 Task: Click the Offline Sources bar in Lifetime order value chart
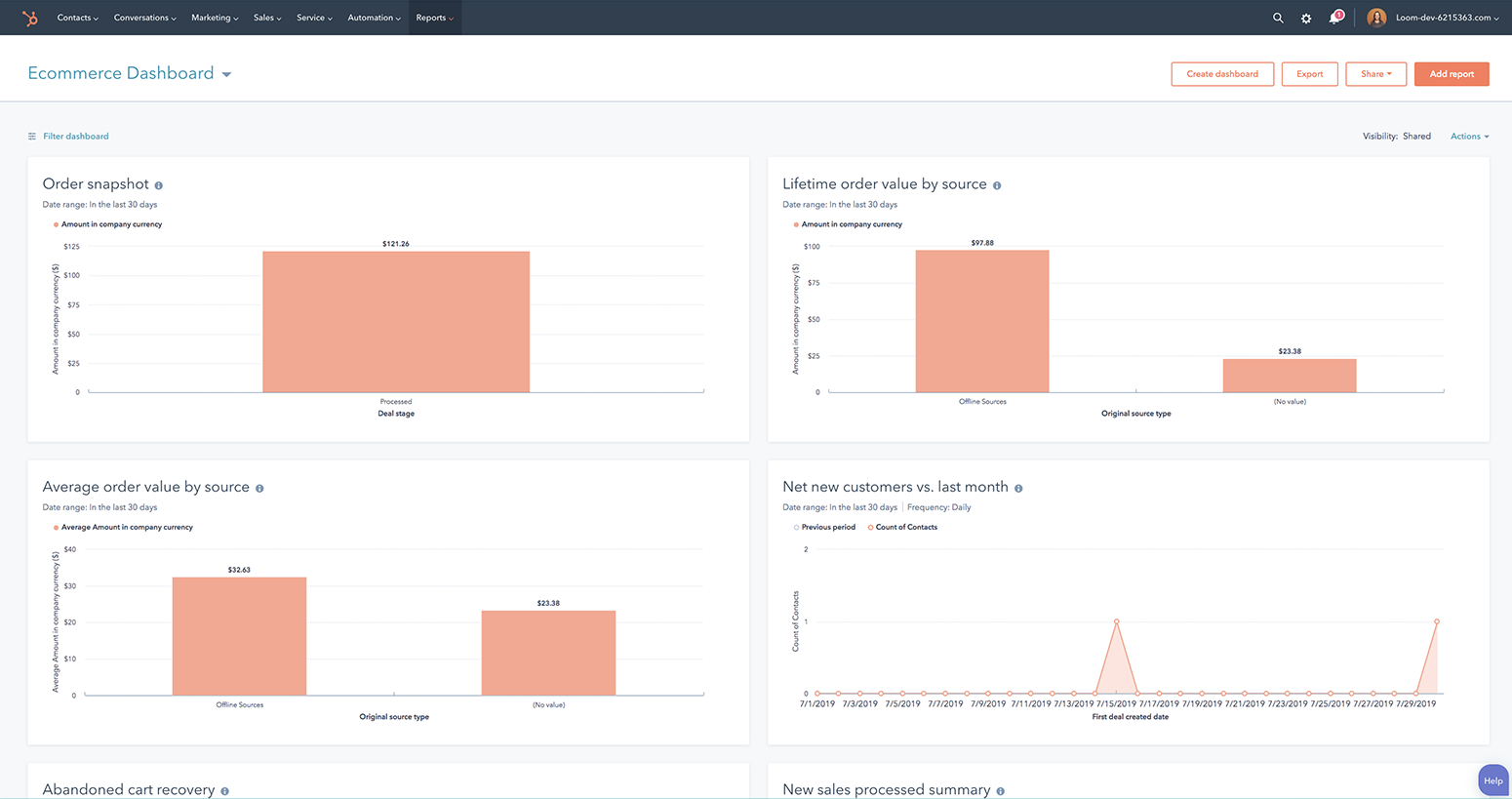click(981, 322)
